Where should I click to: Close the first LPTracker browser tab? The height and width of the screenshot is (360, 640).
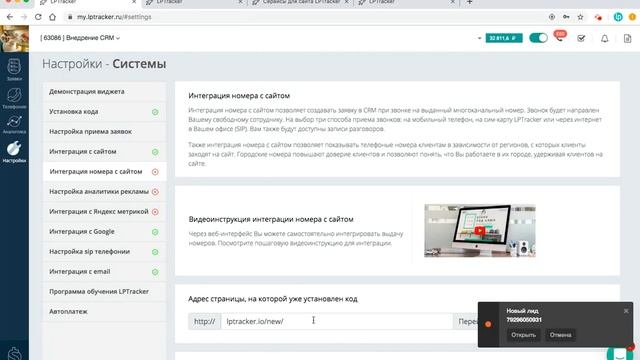[x=134, y=2]
